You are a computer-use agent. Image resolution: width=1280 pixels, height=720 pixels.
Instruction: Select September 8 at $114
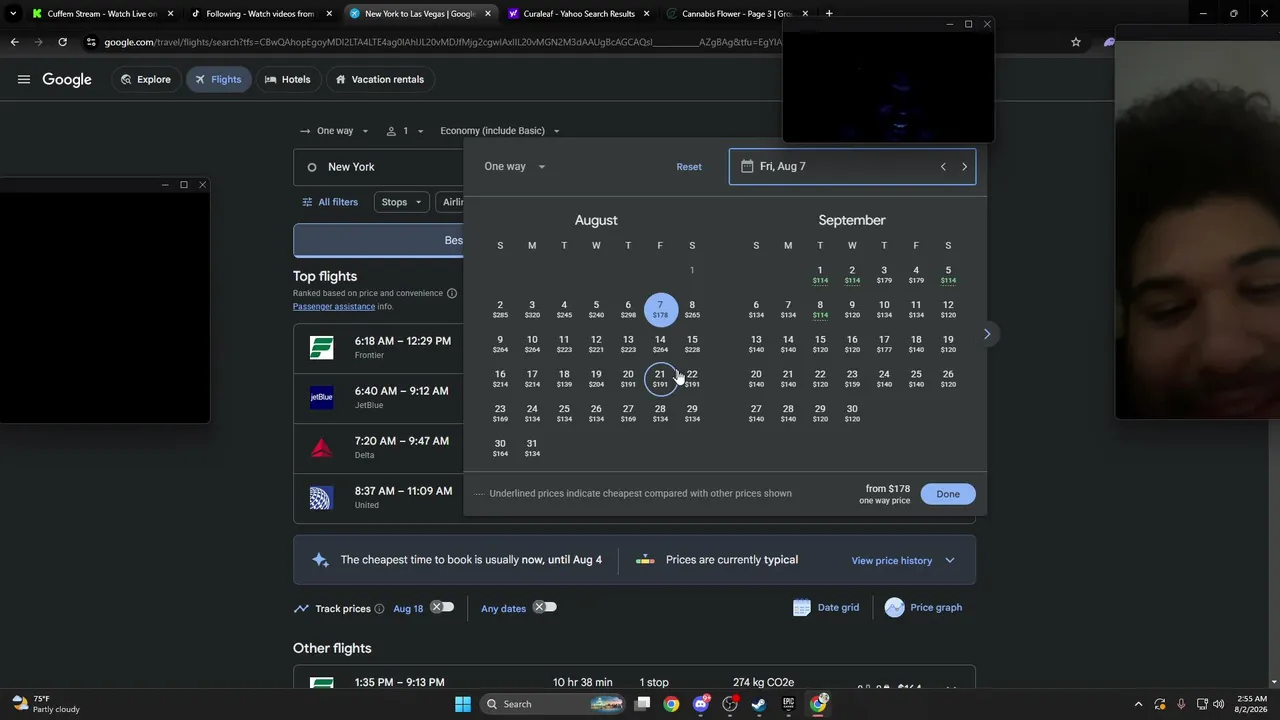[820, 309]
